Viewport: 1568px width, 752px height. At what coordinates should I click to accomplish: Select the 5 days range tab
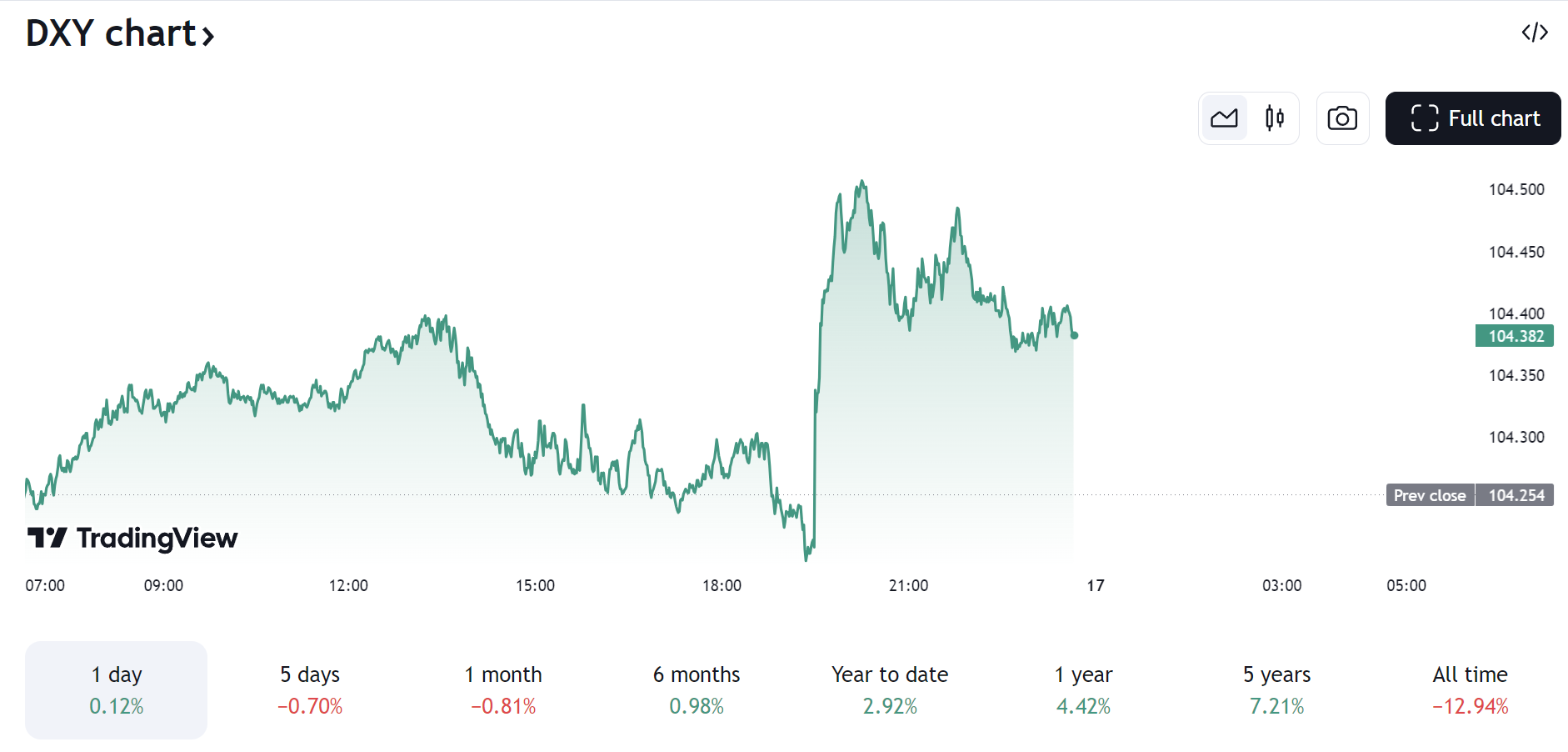(x=310, y=689)
